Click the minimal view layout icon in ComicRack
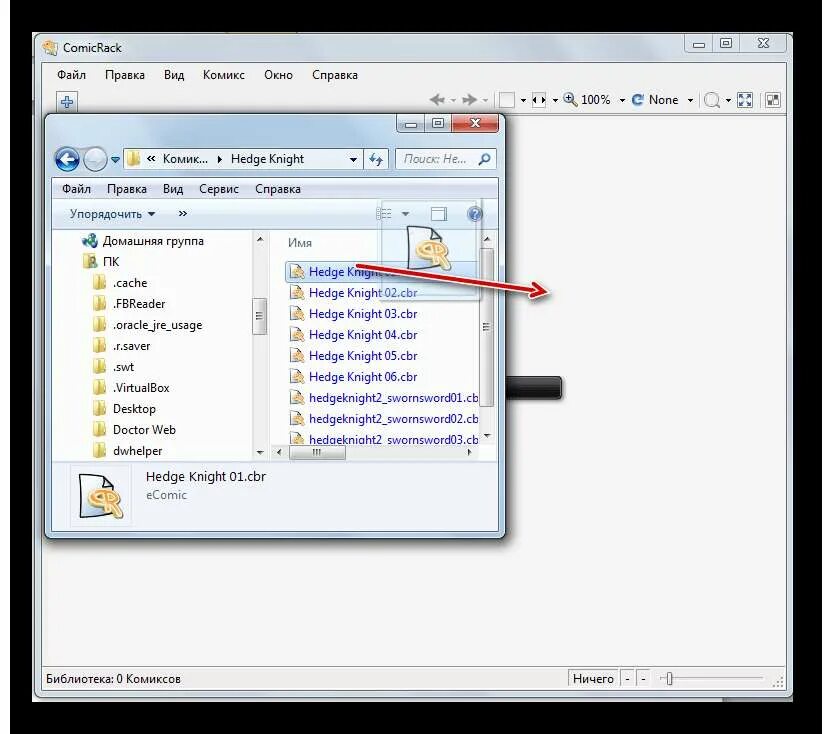Viewport: 825px width, 734px height. pos(773,99)
